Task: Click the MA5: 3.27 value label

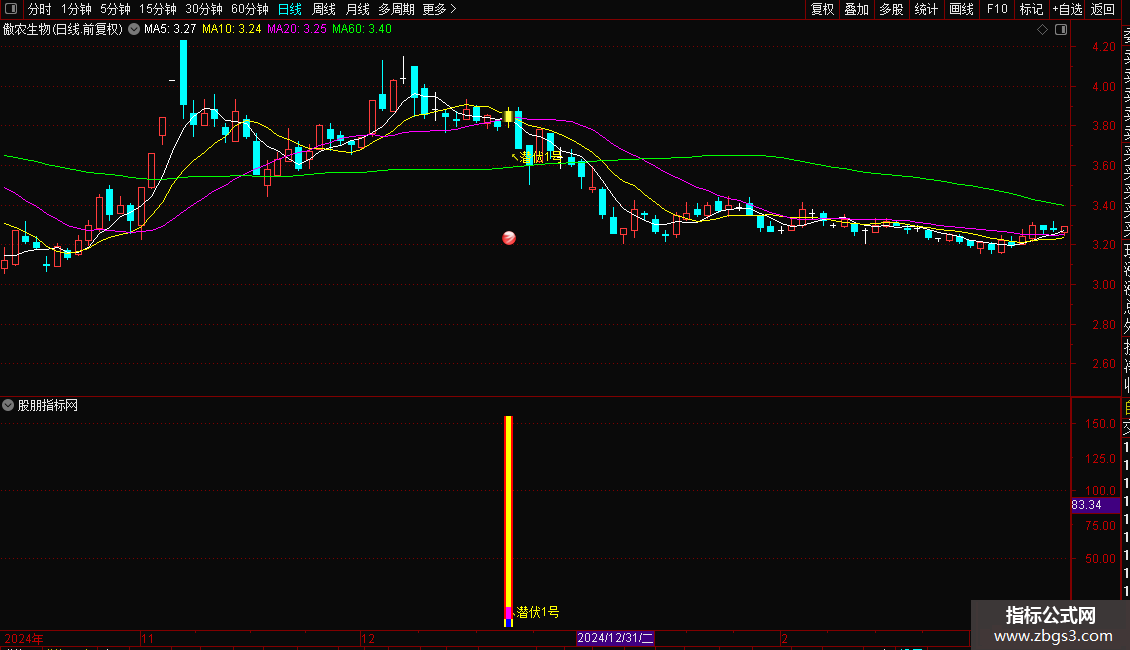Action: (x=170, y=29)
